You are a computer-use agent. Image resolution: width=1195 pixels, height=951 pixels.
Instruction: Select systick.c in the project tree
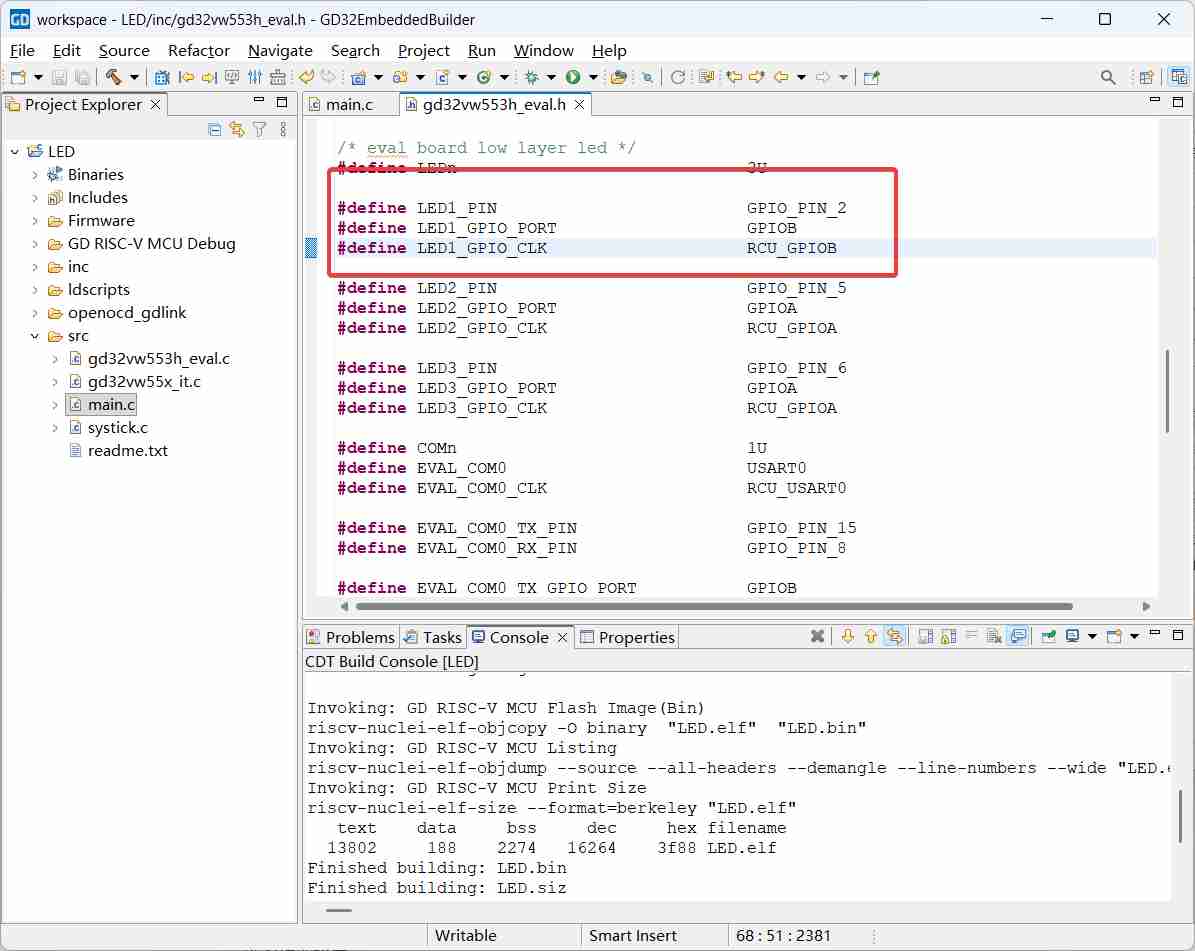click(117, 427)
